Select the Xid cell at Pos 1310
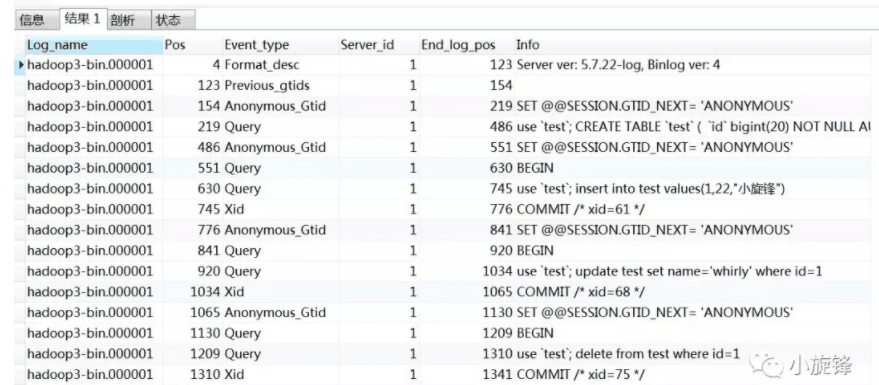The width and height of the screenshot is (879, 385). 280,374
